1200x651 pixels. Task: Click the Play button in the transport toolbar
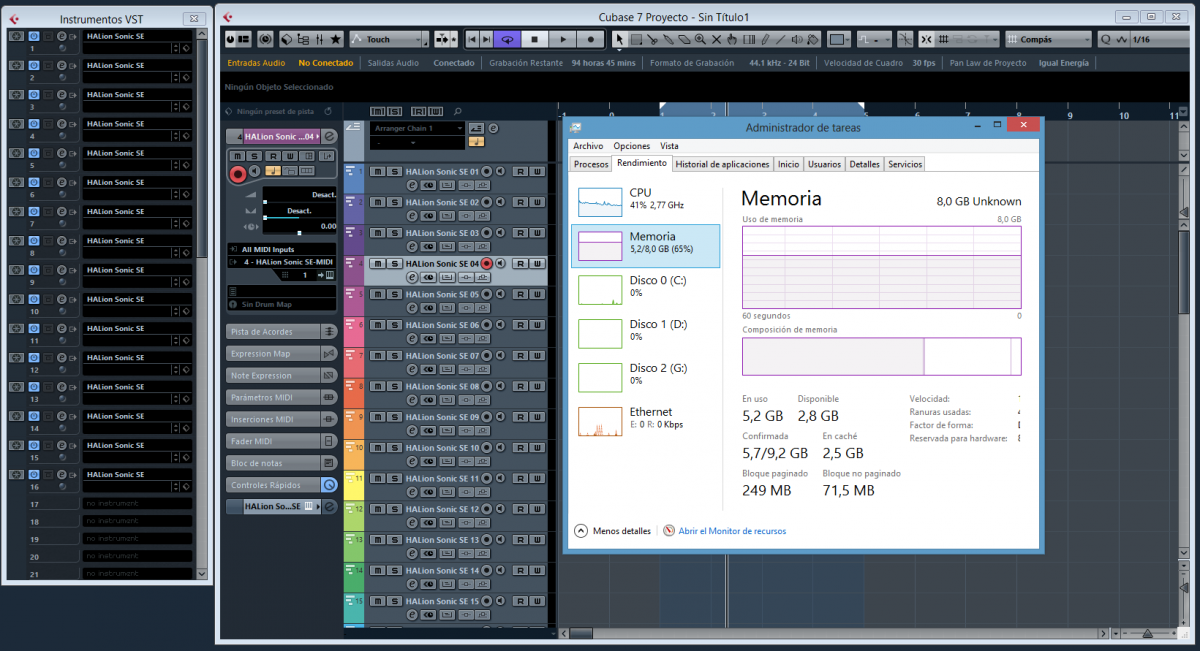pos(563,39)
